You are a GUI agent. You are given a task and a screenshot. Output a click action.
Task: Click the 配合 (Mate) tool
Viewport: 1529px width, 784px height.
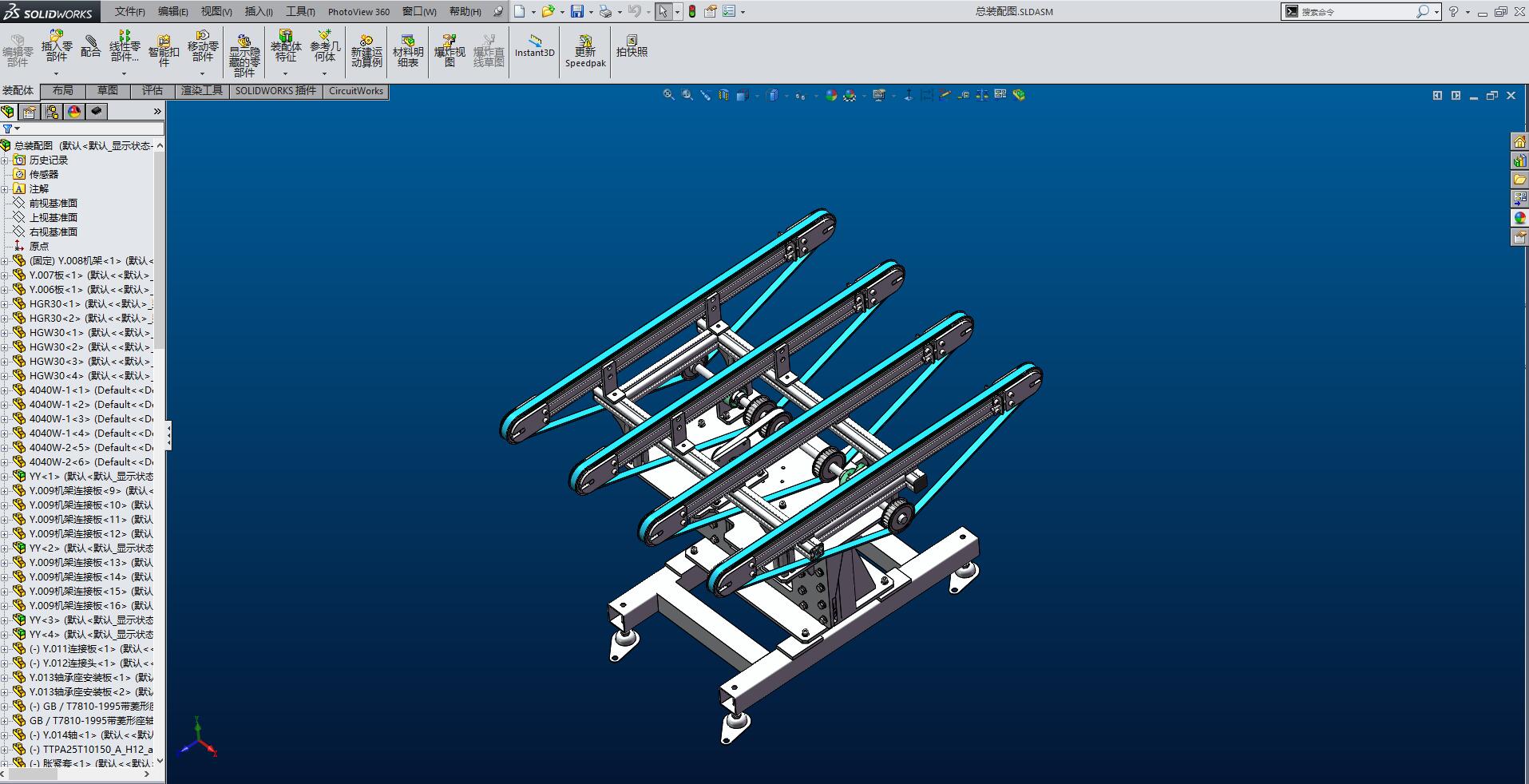(91, 46)
